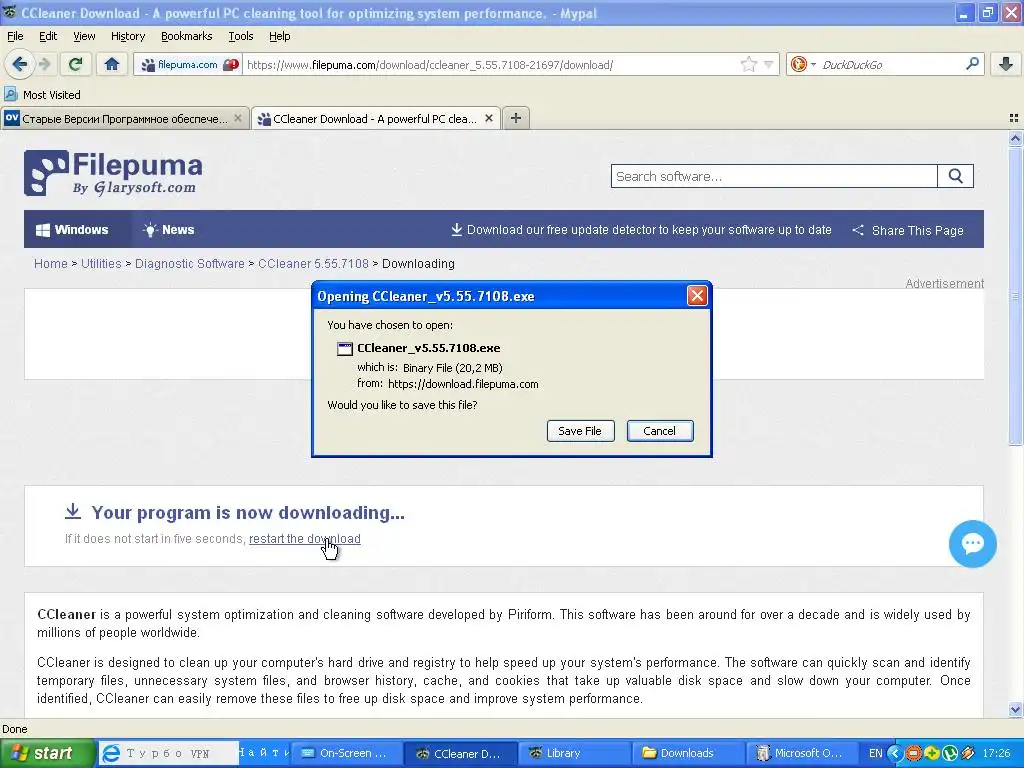Open CCleaner 5.55.7108 breadcrumb
This screenshot has height=768, width=1024.
tap(313, 264)
